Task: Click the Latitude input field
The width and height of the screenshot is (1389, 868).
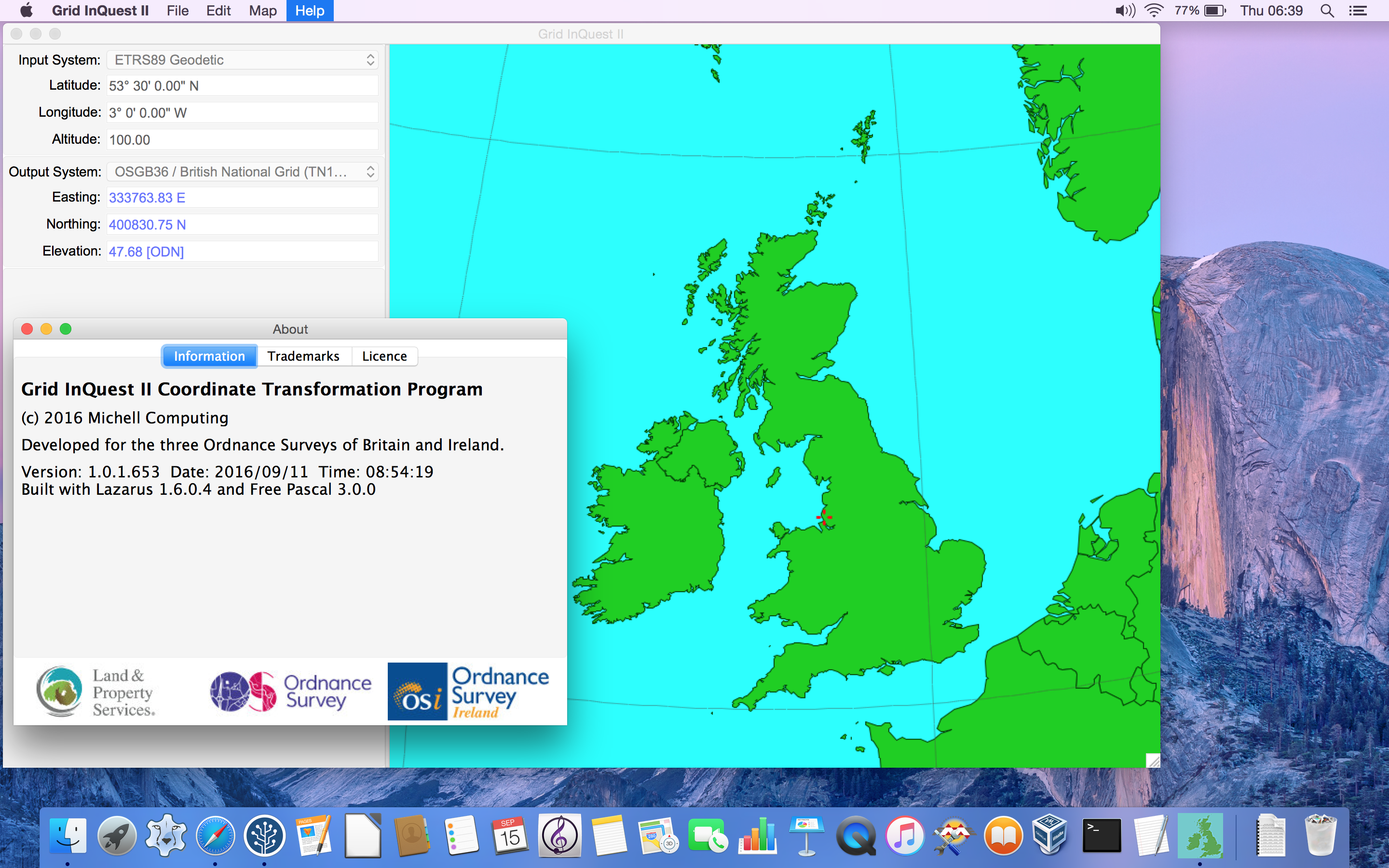Action: tap(242, 85)
